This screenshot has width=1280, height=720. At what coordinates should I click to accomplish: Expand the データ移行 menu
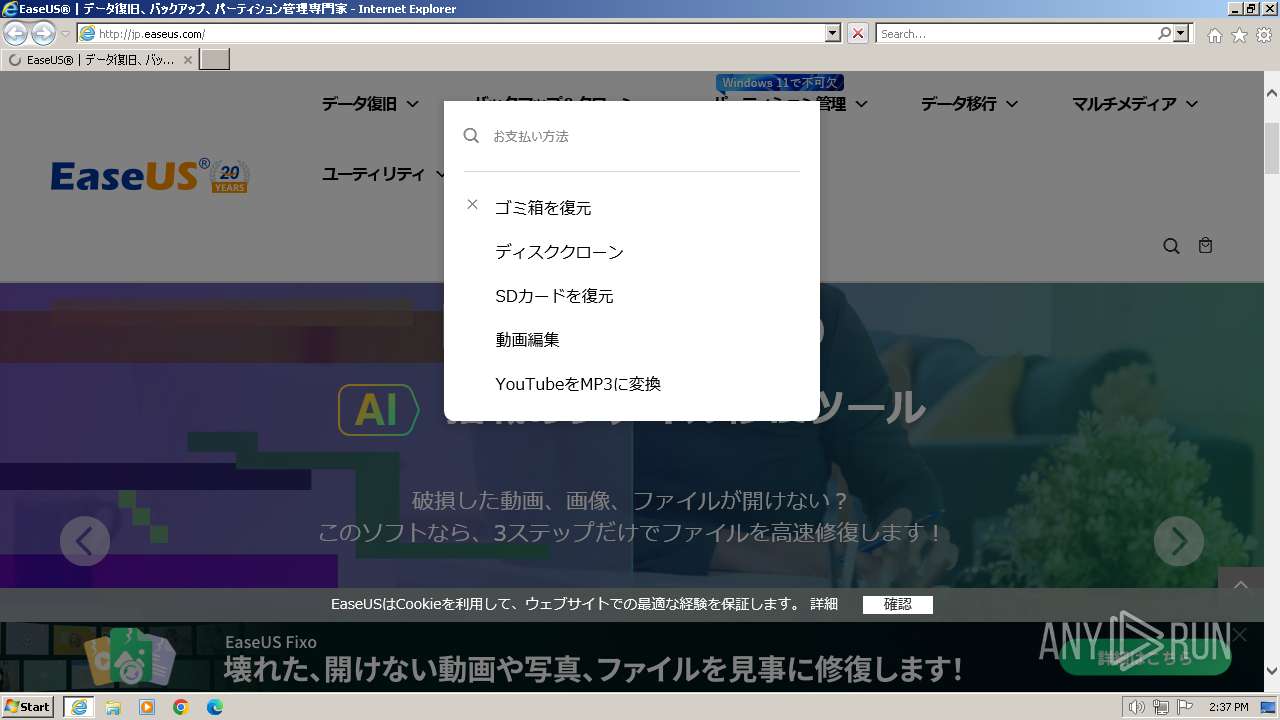tap(969, 104)
